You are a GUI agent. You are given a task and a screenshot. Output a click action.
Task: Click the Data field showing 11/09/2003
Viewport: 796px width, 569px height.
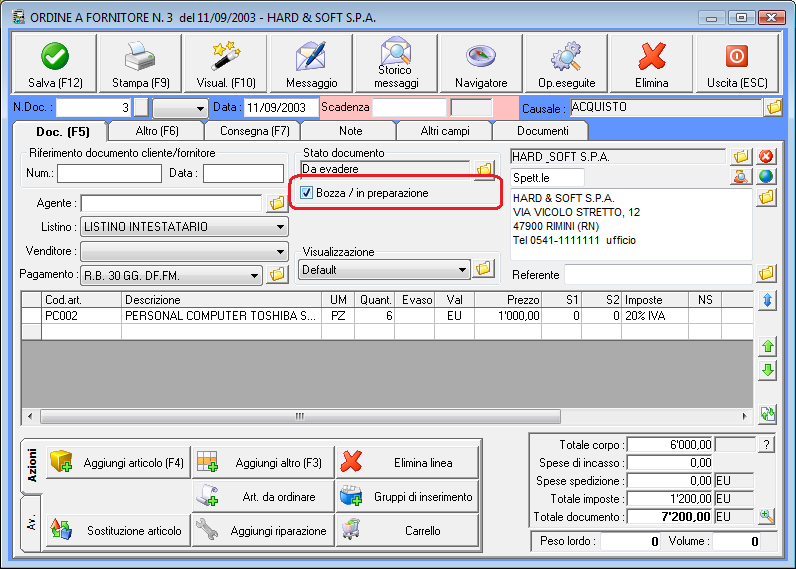click(281, 108)
